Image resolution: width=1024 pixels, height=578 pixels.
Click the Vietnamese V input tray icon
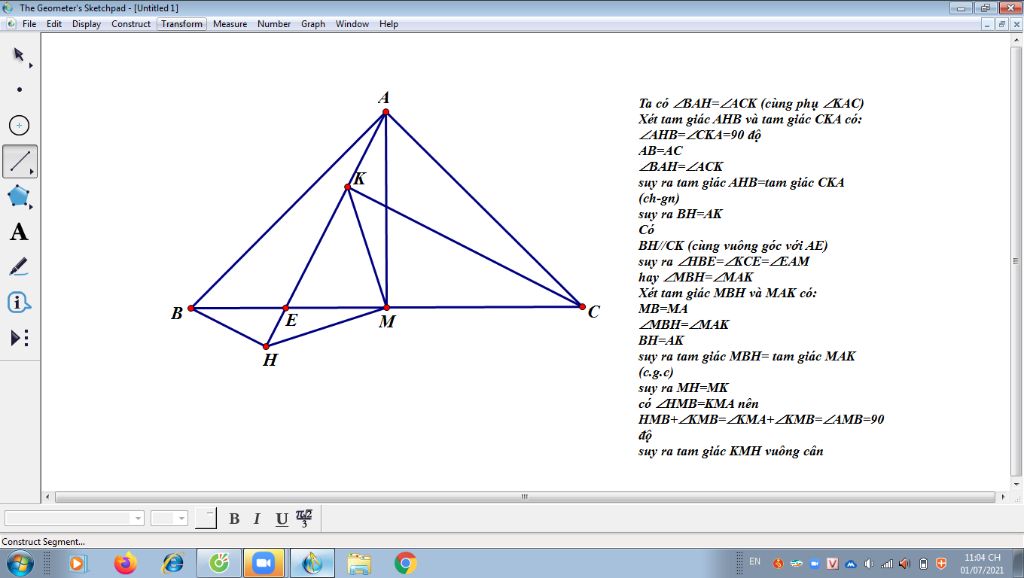pos(832,563)
